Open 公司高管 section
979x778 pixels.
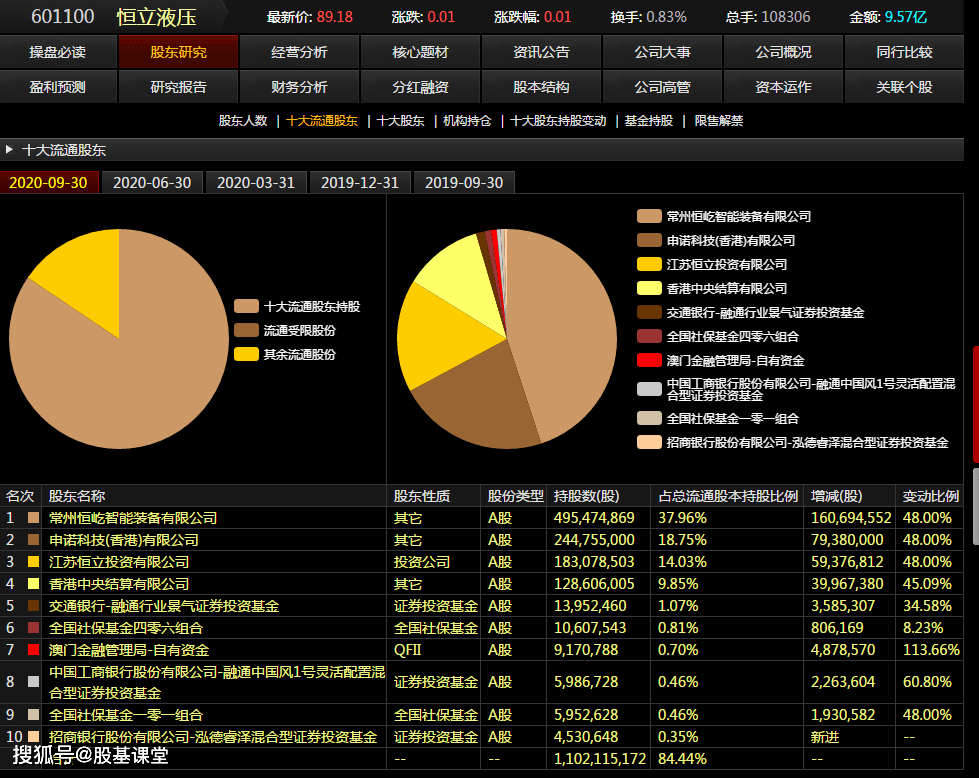(x=662, y=87)
